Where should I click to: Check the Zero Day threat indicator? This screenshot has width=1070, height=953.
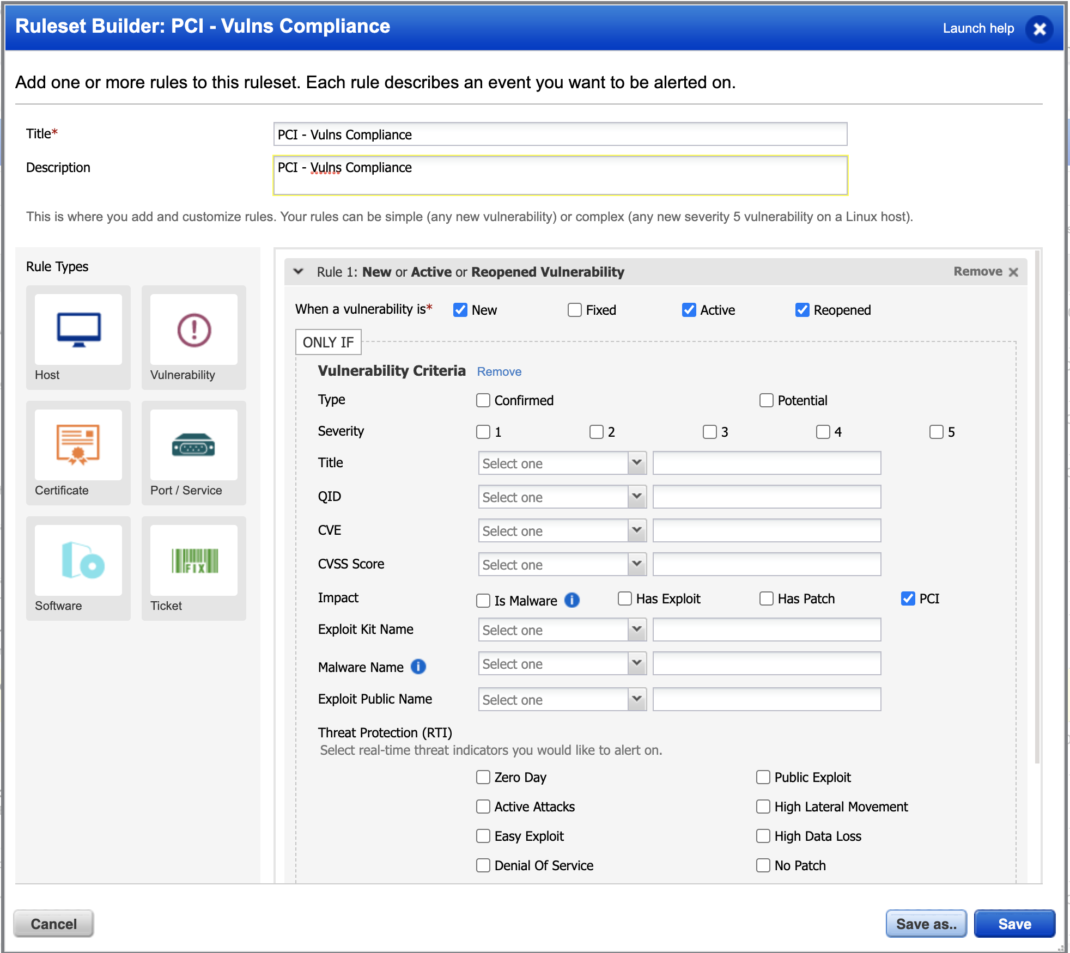484,777
